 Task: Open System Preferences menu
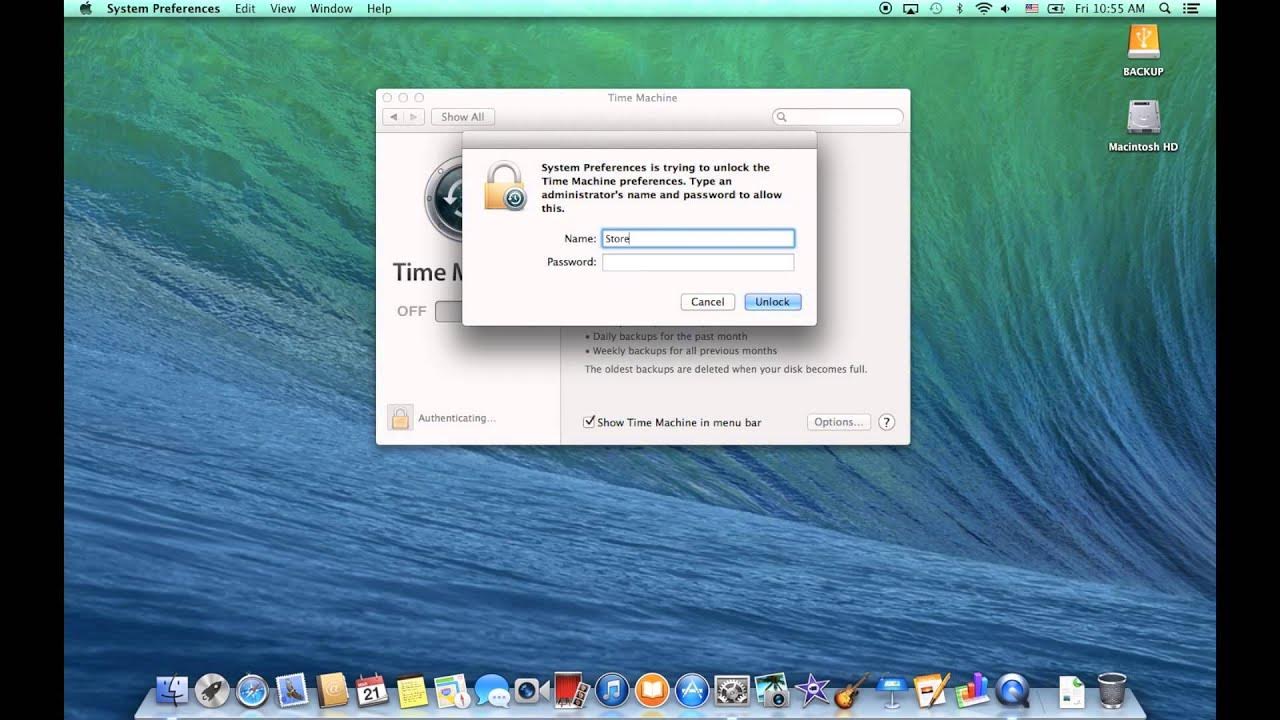tap(163, 8)
